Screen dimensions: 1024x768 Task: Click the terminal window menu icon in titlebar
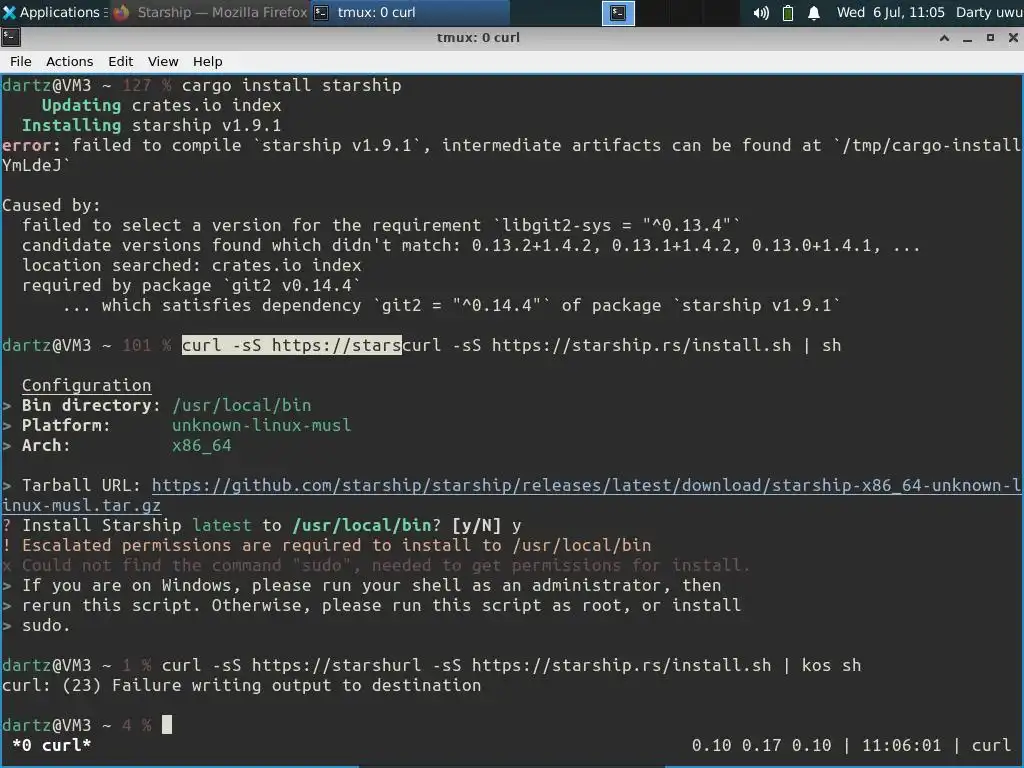(x=10, y=37)
